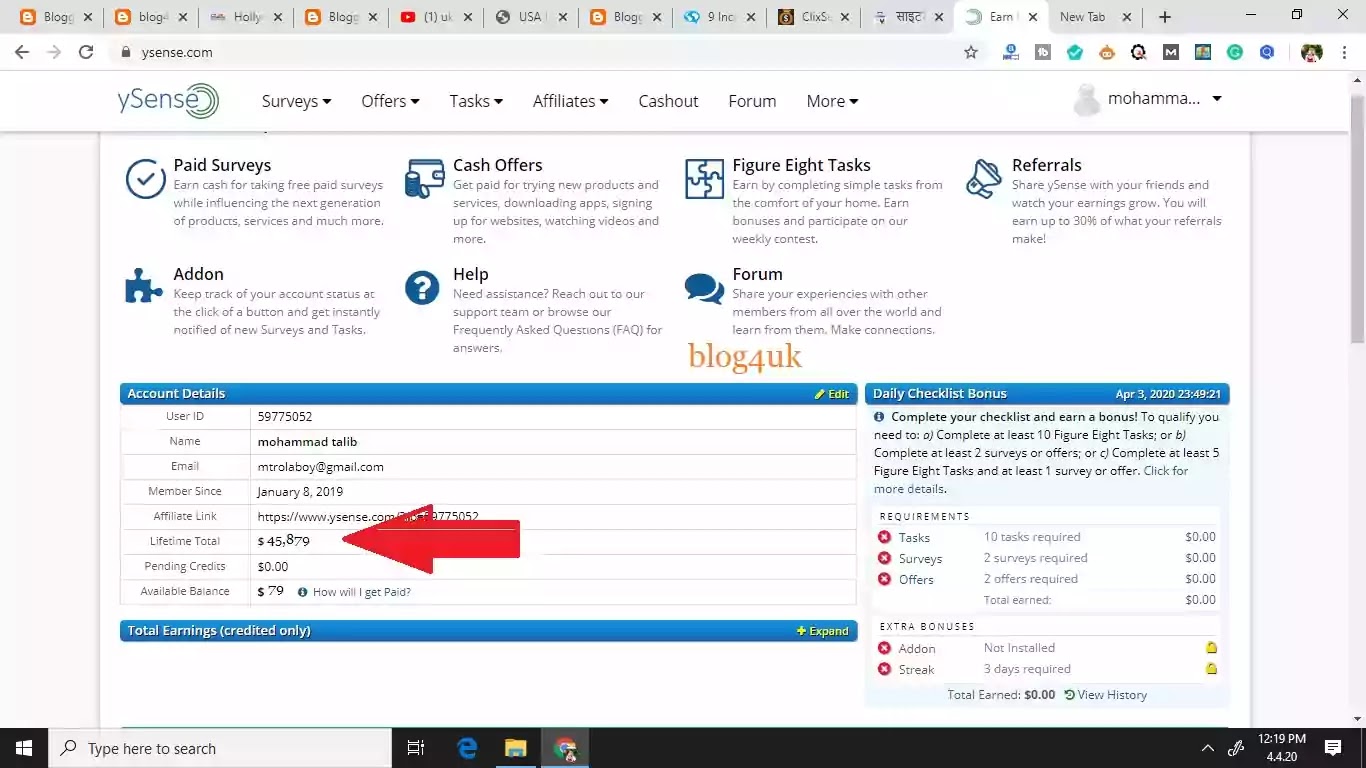This screenshot has width=1366, height=768.
Task: Click the Referrals megaphone icon
Action: 984,179
